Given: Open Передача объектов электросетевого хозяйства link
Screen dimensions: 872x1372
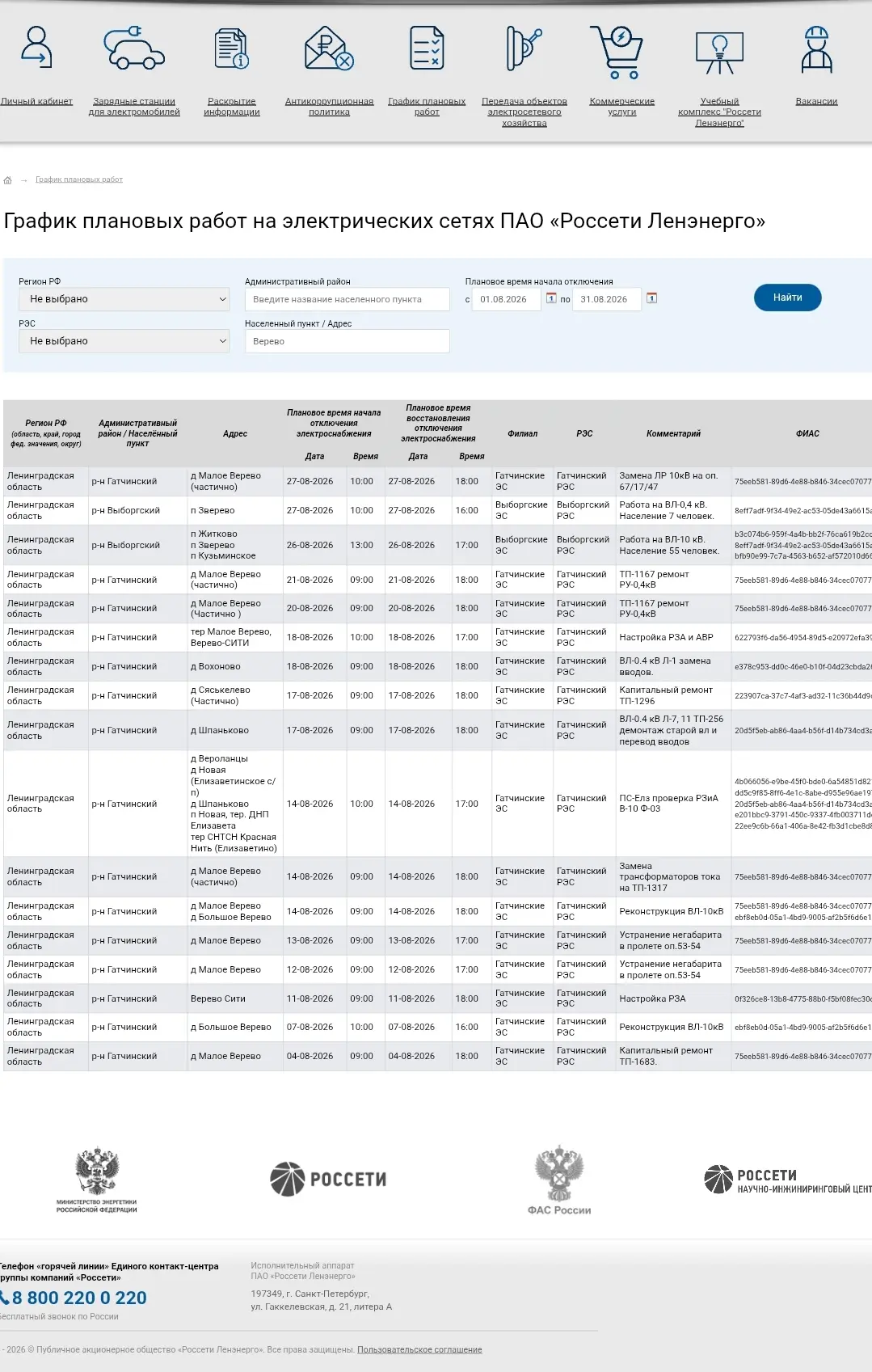Looking at the screenshot, I should (x=524, y=112).
